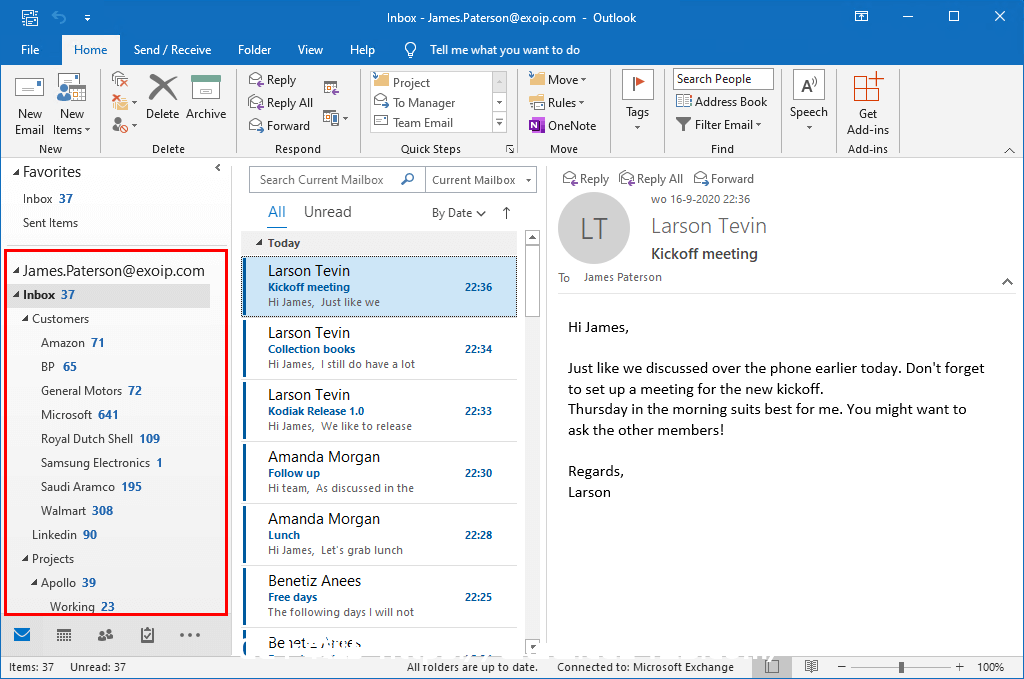Open the By Date sort dropdown
The height and width of the screenshot is (679, 1024).
(459, 213)
